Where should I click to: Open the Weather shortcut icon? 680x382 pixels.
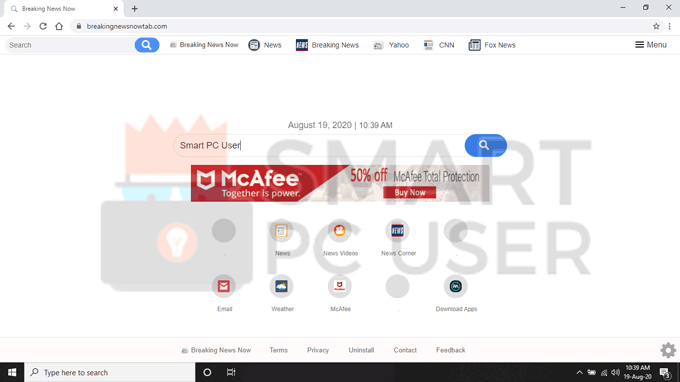[x=281, y=286]
